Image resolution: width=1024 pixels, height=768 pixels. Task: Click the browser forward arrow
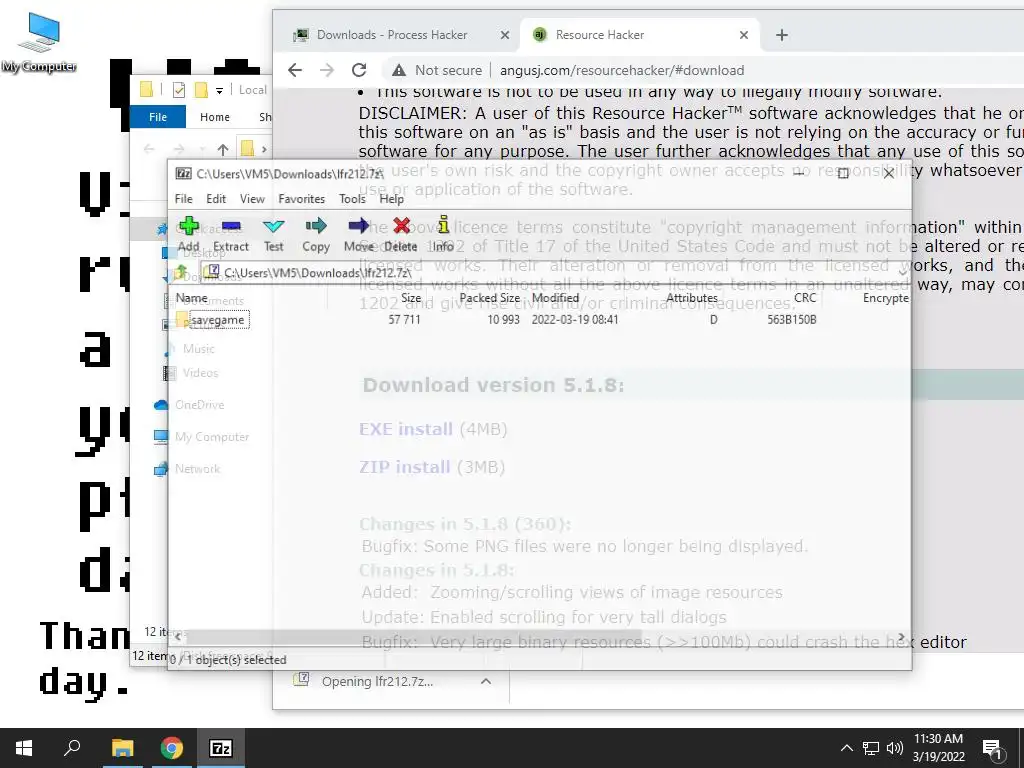[x=327, y=70]
